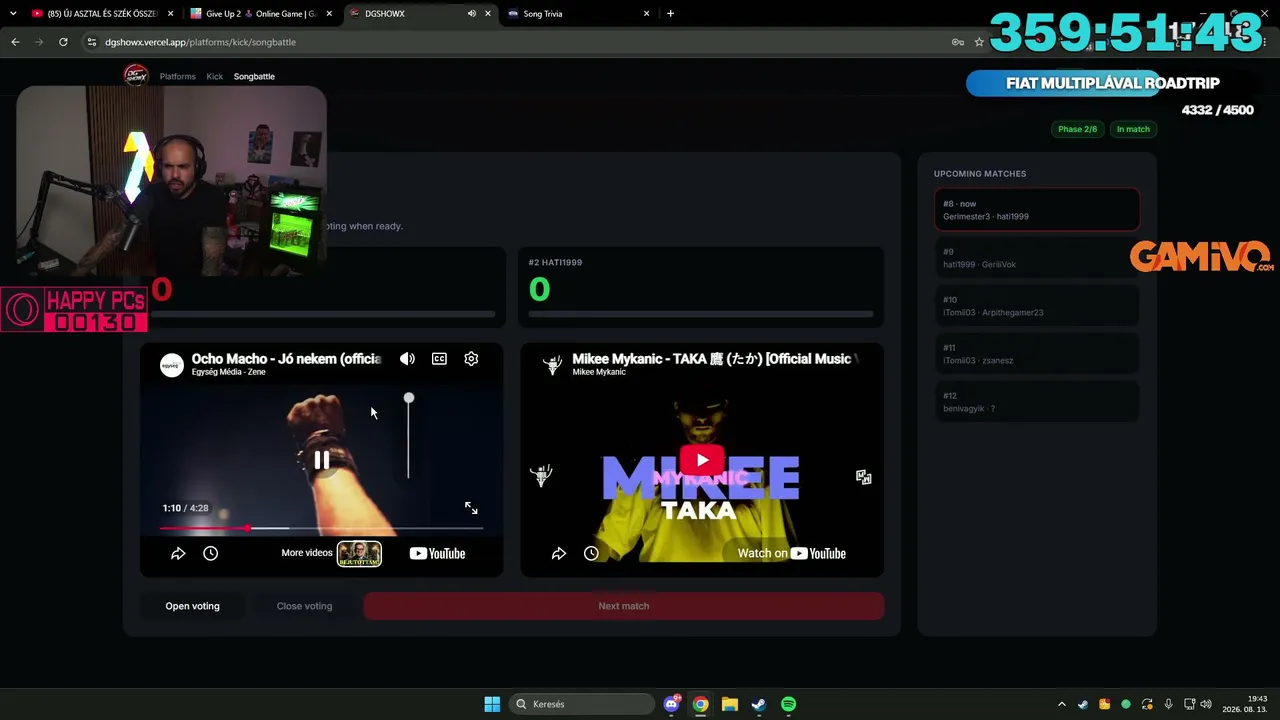
Task: Click the In match status badge
Action: [x=1133, y=129]
